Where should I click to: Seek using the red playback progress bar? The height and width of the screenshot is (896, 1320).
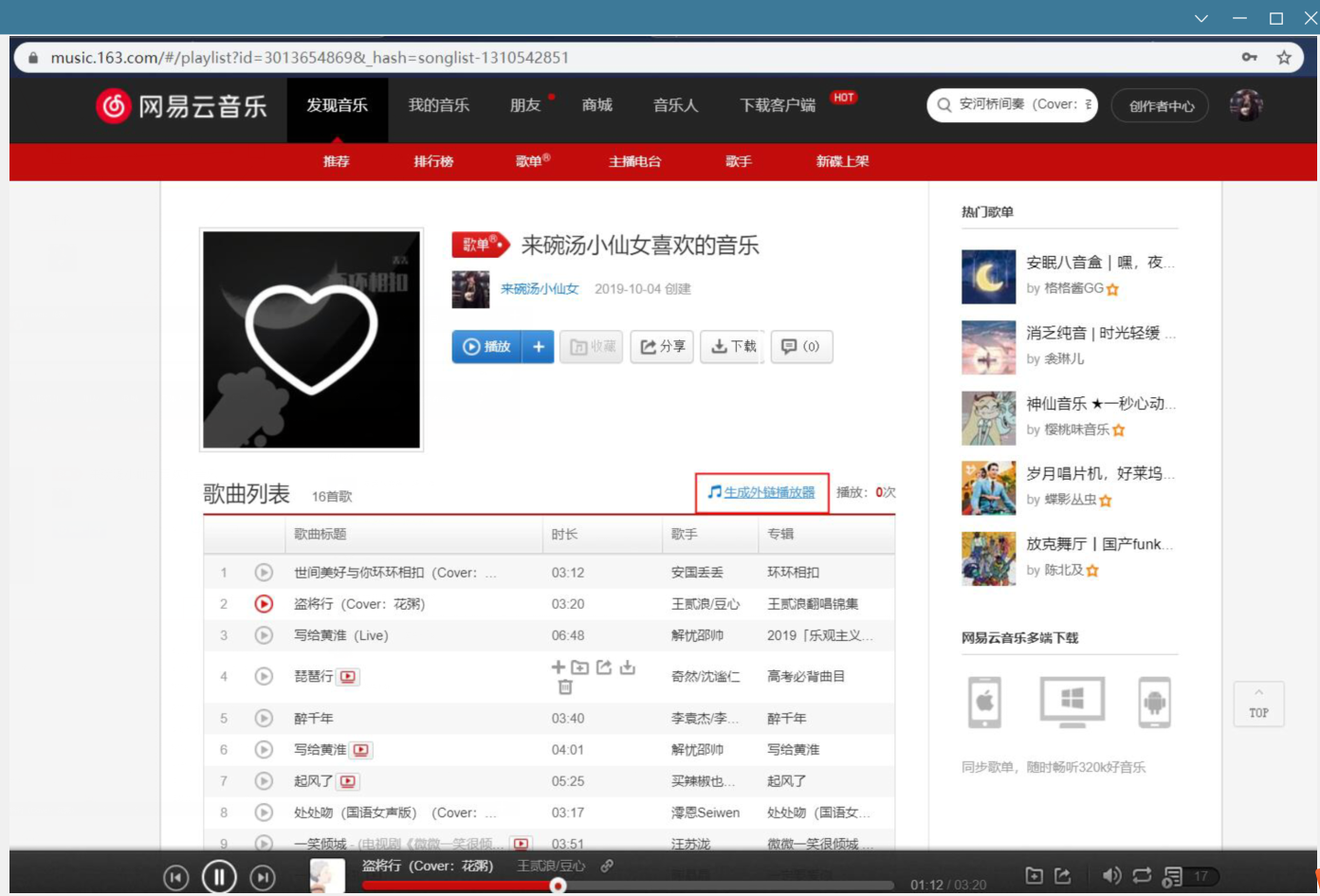[628, 886]
